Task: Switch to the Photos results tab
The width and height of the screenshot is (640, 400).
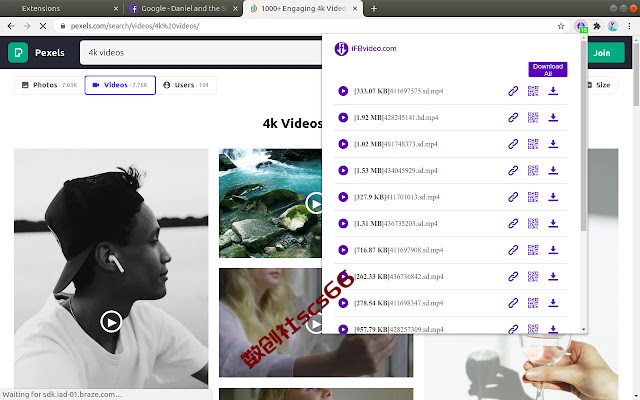Action: pos(49,85)
